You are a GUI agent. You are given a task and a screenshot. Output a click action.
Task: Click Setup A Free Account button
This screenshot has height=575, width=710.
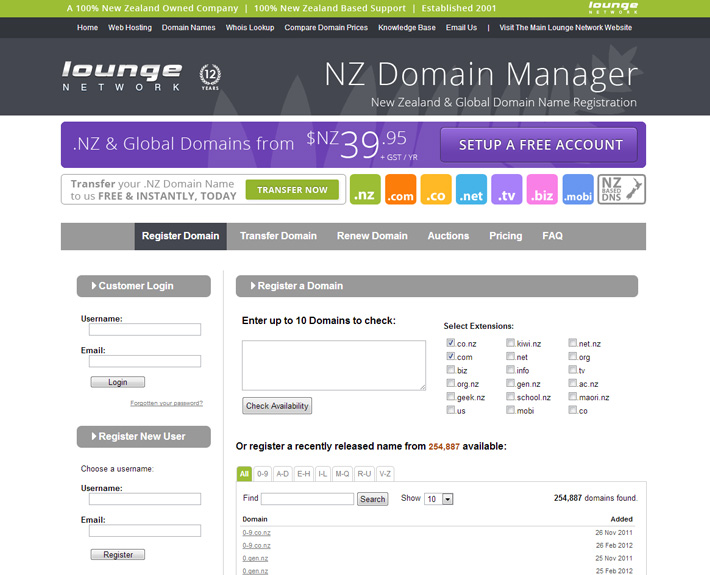pos(539,145)
